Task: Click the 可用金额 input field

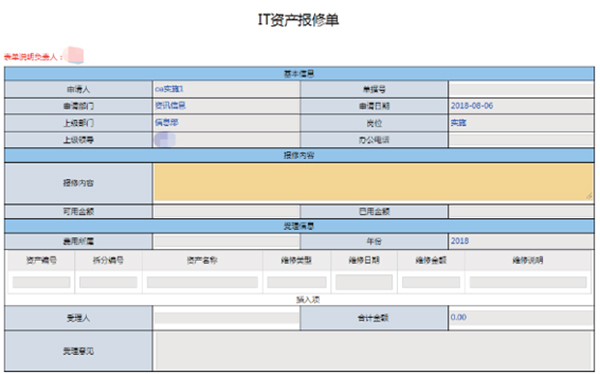Action: tap(227, 211)
